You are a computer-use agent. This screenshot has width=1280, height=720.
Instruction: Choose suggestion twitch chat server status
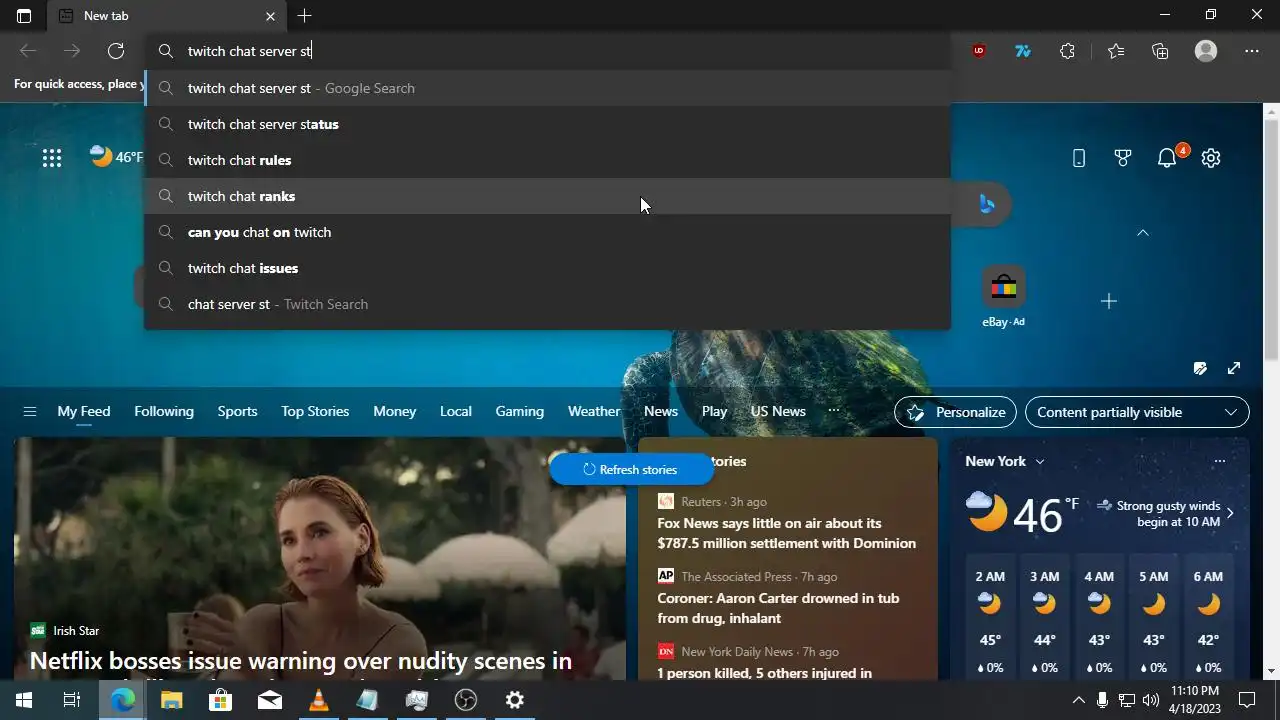pyautogui.click(x=548, y=124)
